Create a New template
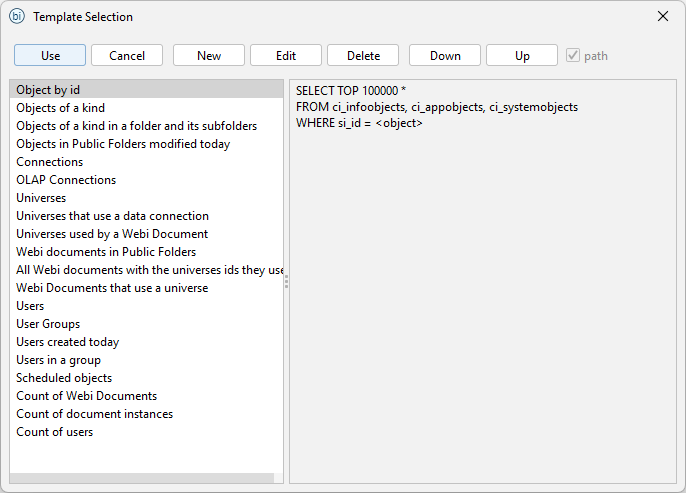Screen dimensions: 686x493 click(209, 56)
